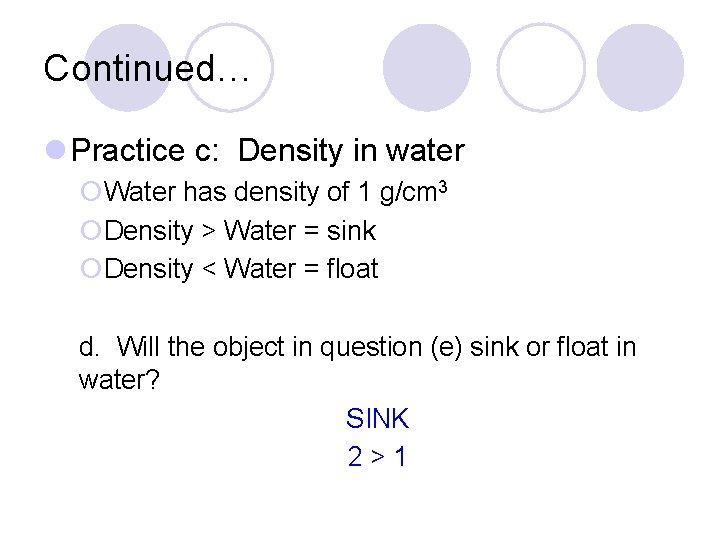Click the hollow bullet before Density < Water
This screenshot has width=720, height=540.
click(91, 269)
